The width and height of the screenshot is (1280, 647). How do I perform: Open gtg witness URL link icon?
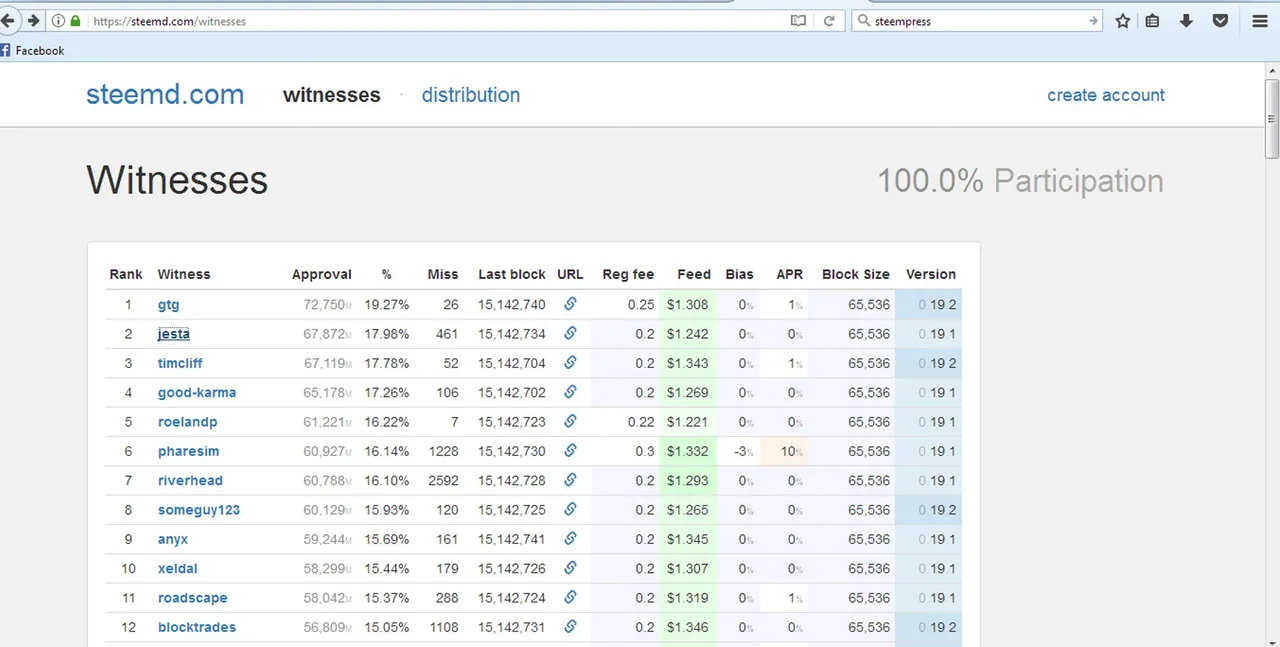570,304
